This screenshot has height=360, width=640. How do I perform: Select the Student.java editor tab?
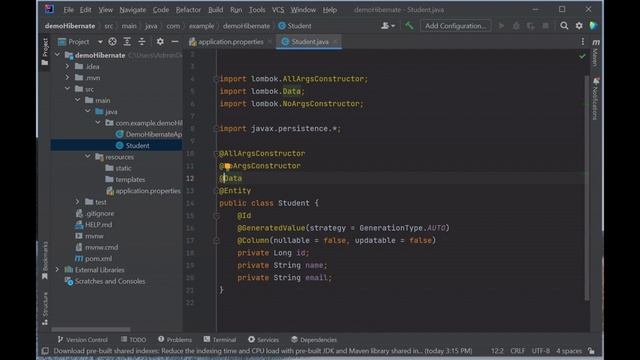pos(309,42)
